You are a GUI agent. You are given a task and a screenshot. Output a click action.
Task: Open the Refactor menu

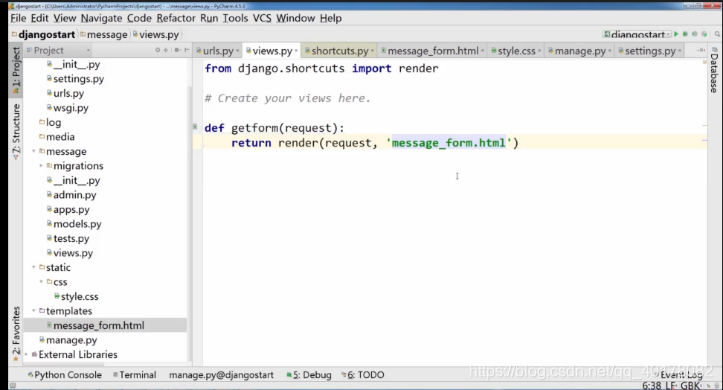coord(176,18)
